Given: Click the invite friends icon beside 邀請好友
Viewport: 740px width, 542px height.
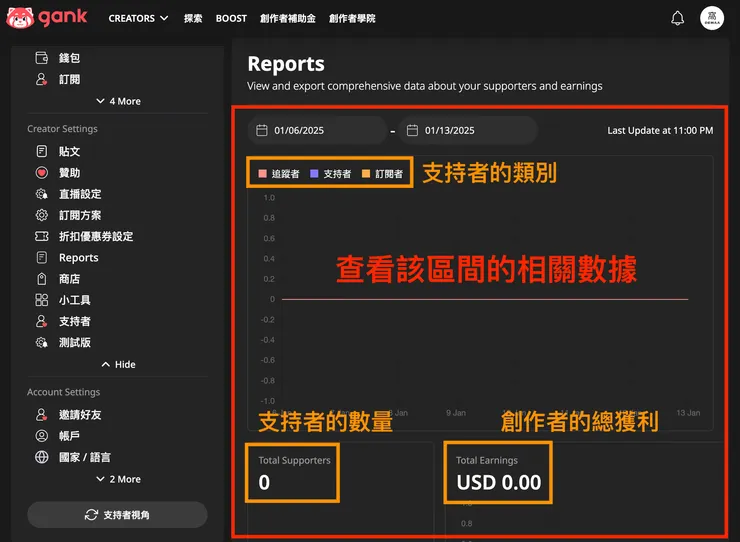Looking at the screenshot, I should (x=42, y=415).
